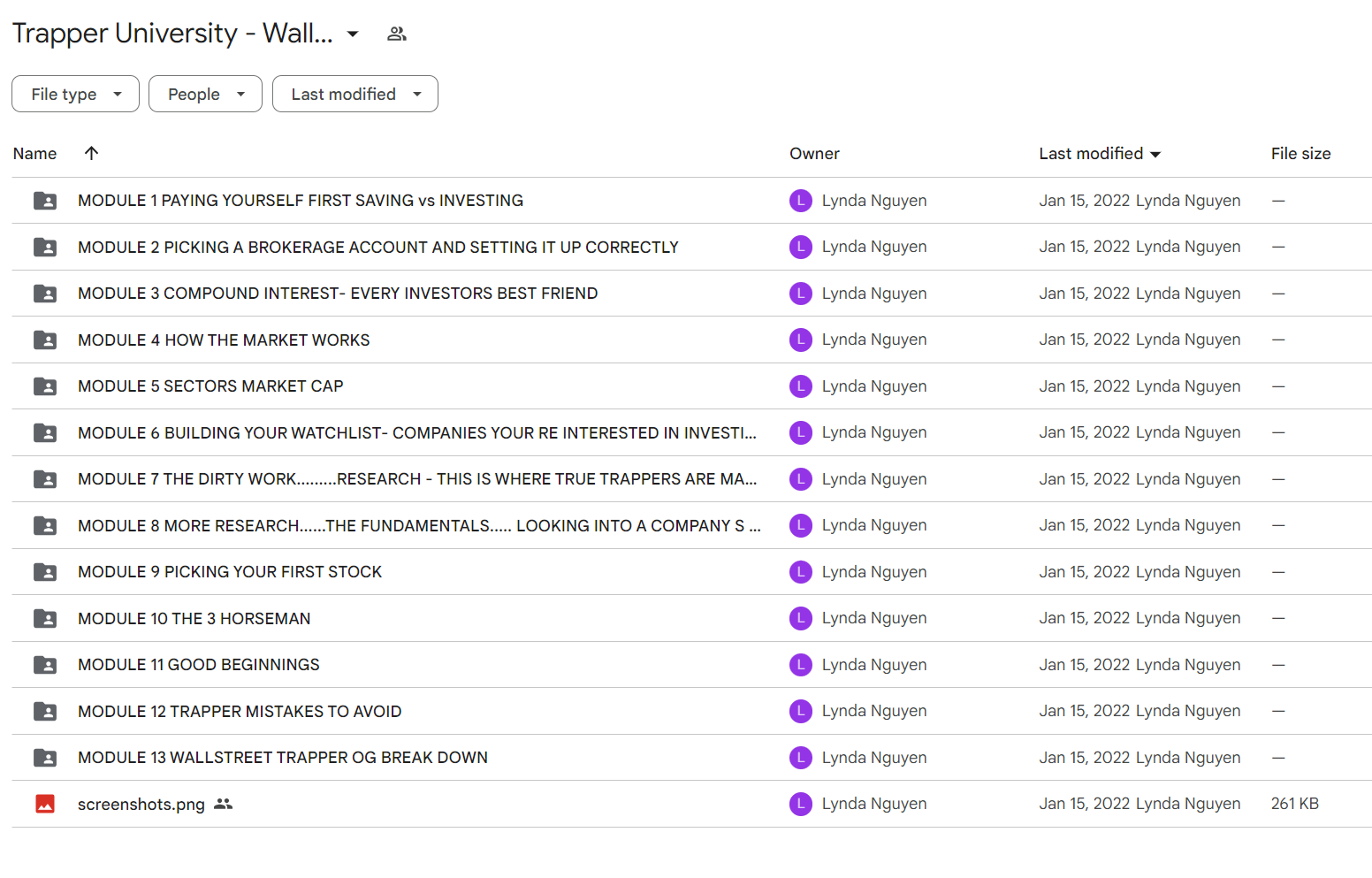
Task: Click the shared icon beside screenshots.png name
Action: click(224, 804)
